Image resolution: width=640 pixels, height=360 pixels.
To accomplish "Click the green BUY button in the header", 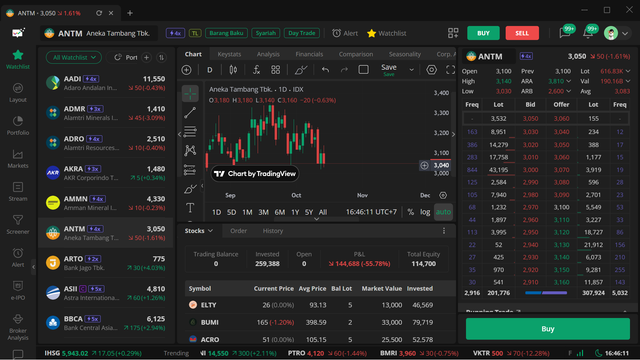I will [483, 33].
